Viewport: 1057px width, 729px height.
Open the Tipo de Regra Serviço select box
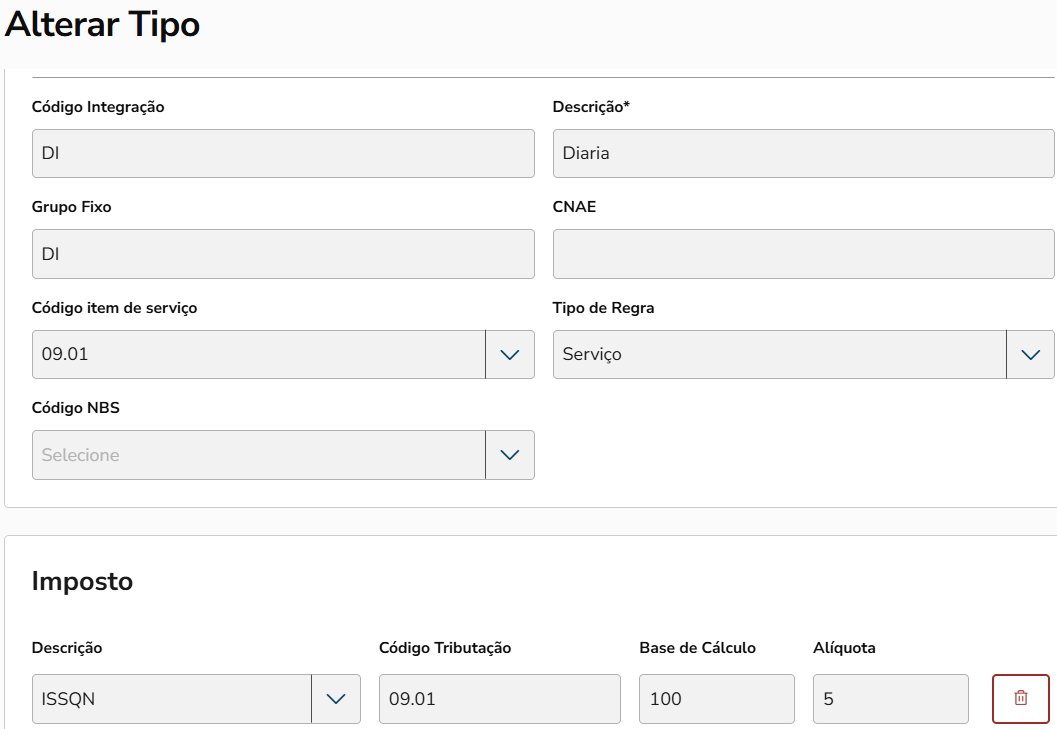coord(779,354)
